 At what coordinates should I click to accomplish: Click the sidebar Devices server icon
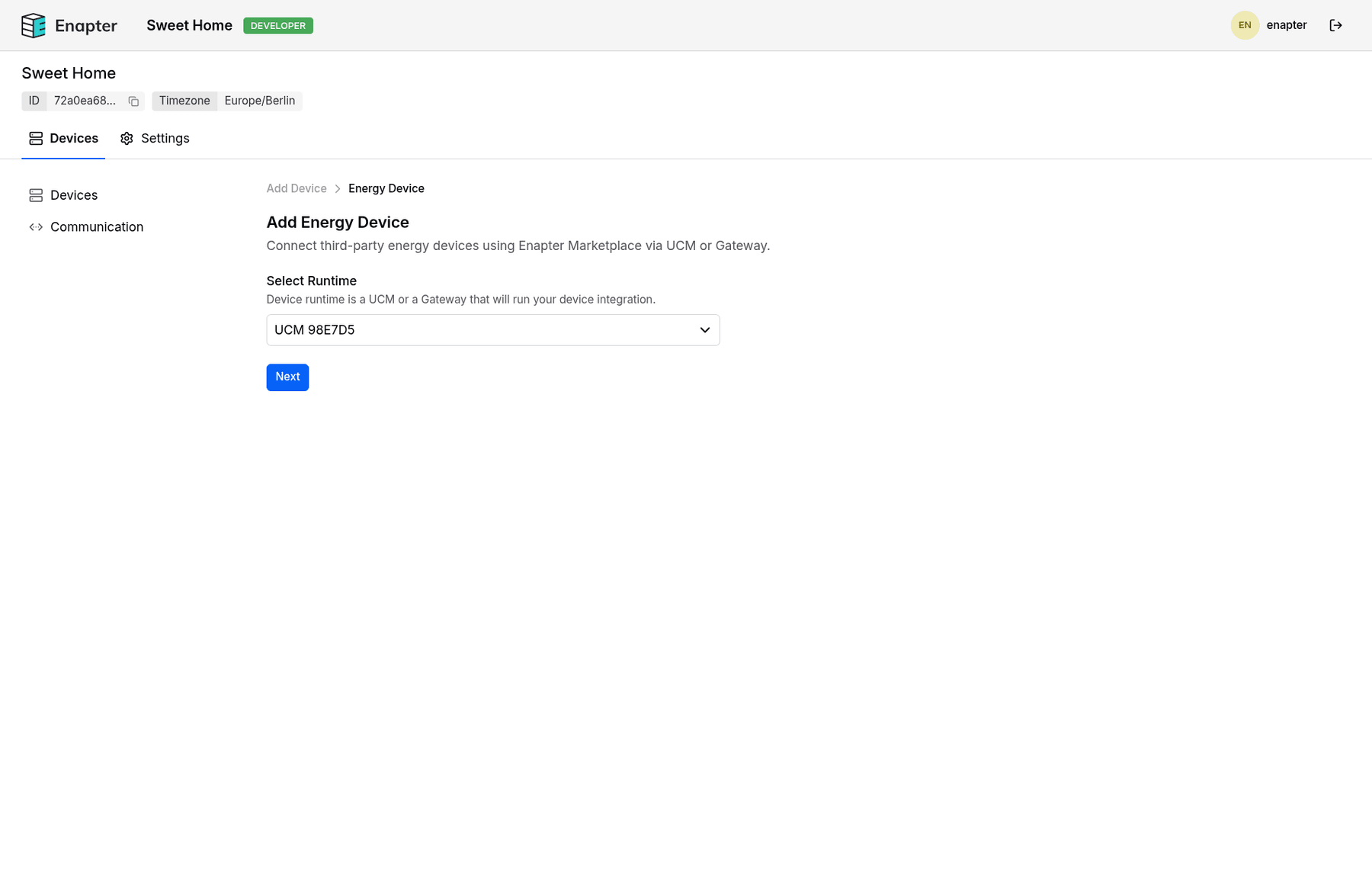pos(36,196)
